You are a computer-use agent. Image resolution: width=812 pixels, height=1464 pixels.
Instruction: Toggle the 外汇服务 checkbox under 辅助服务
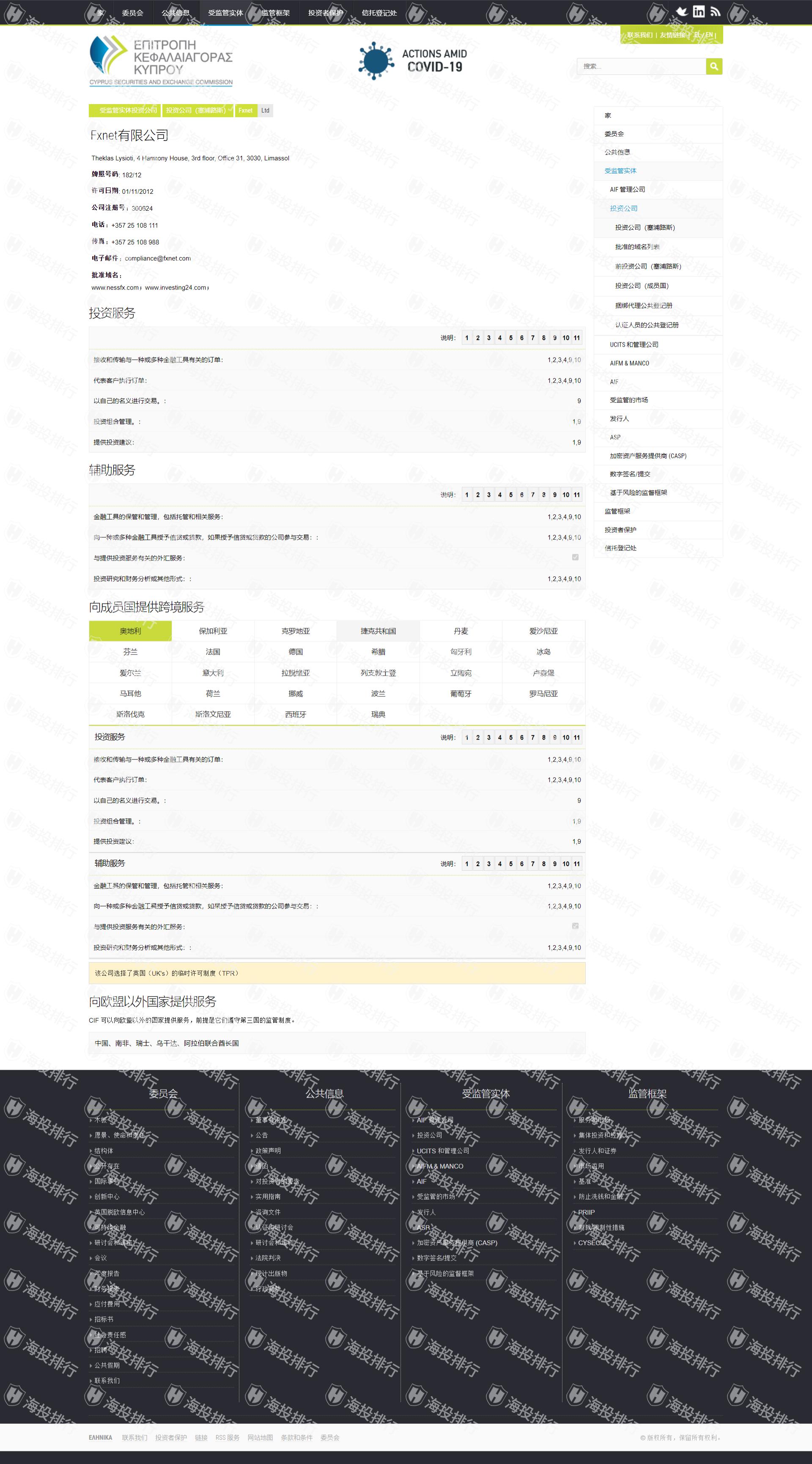click(575, 558)
